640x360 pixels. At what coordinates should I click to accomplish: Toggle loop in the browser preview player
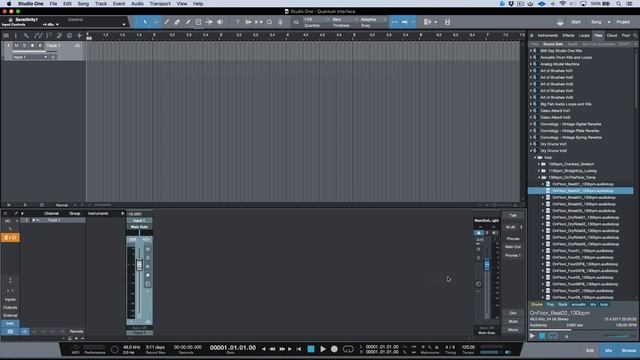point(553,336)
